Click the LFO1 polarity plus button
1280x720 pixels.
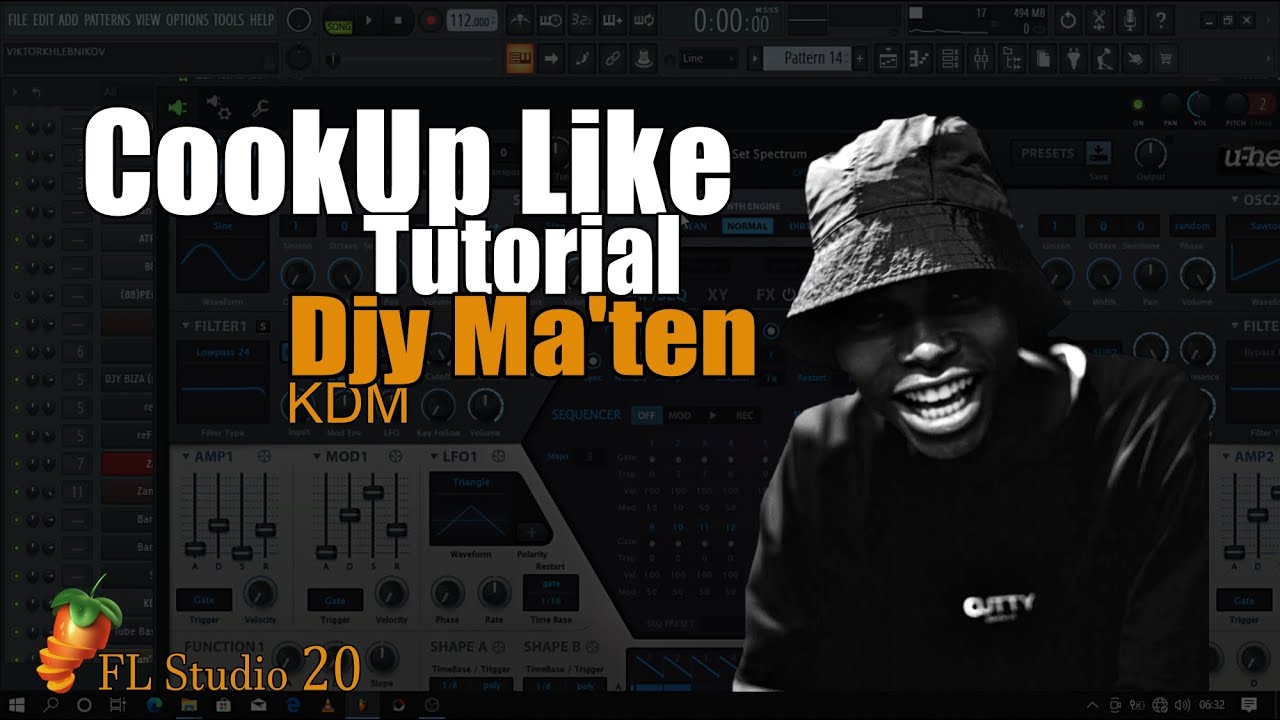531,533
